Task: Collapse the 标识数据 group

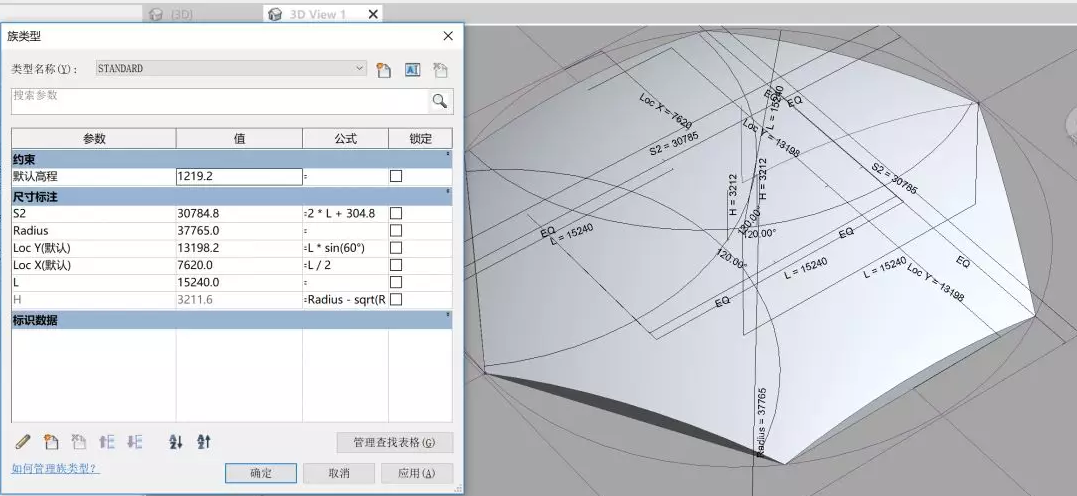Action: coord(448,315)
